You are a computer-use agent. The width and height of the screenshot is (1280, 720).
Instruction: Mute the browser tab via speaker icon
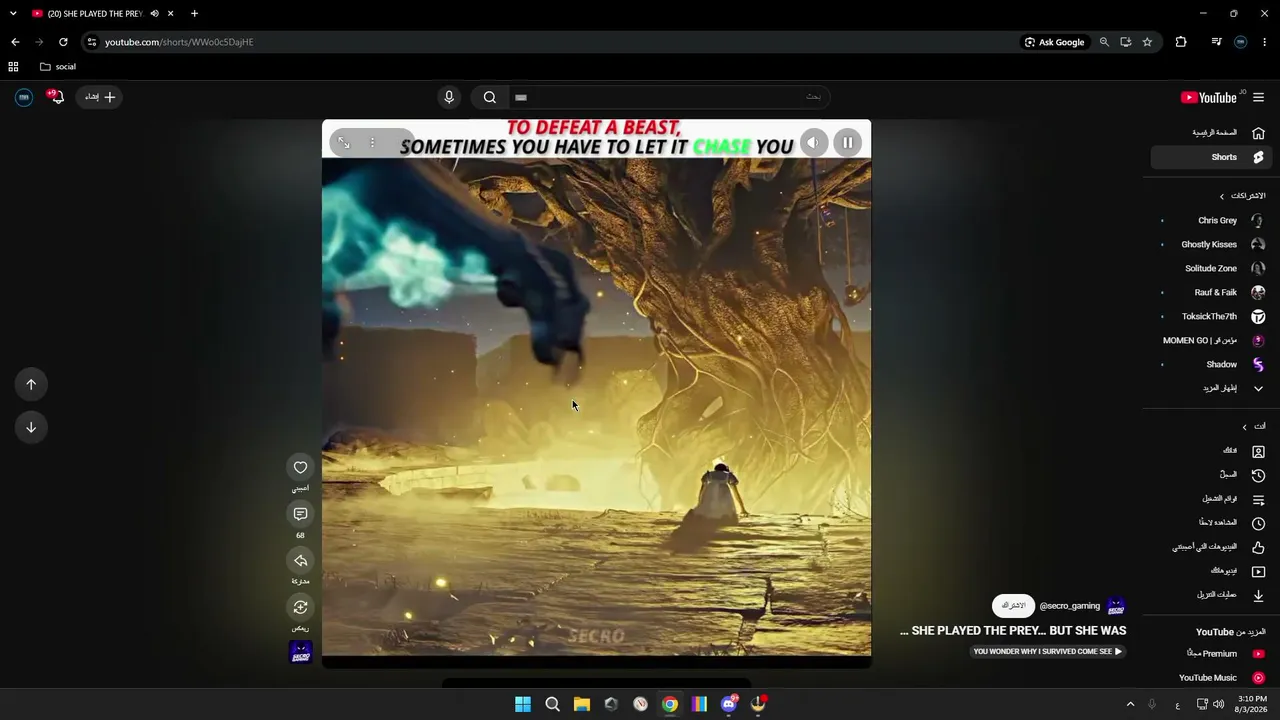154,14
